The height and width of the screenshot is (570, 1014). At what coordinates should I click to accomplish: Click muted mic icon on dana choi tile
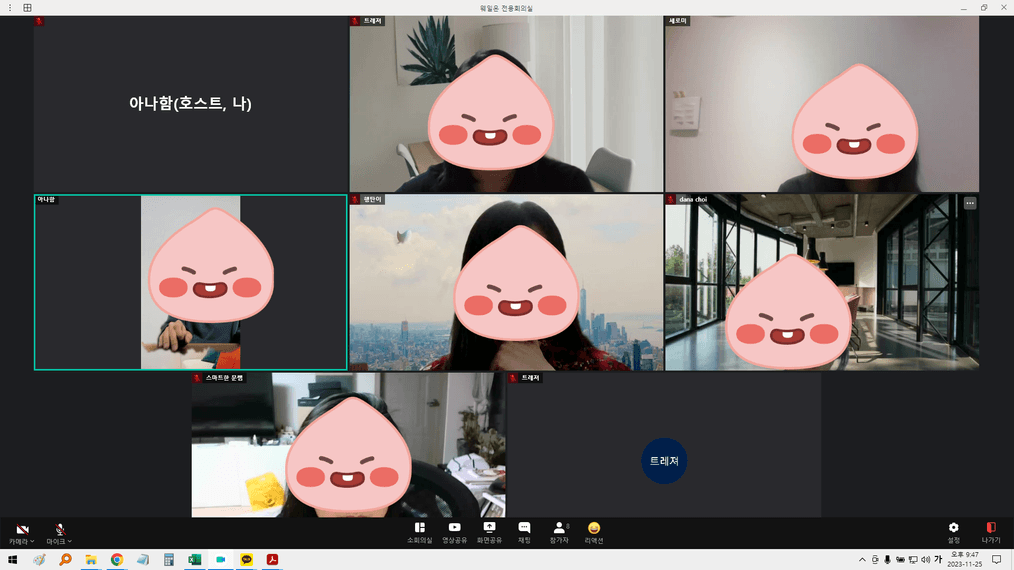(x=671, y=199)
